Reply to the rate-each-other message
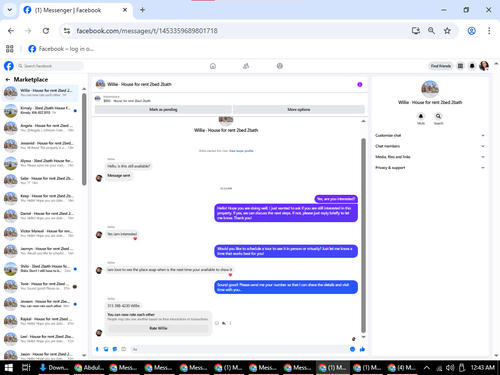The image size is (500, 375). (x=224, y=323)
